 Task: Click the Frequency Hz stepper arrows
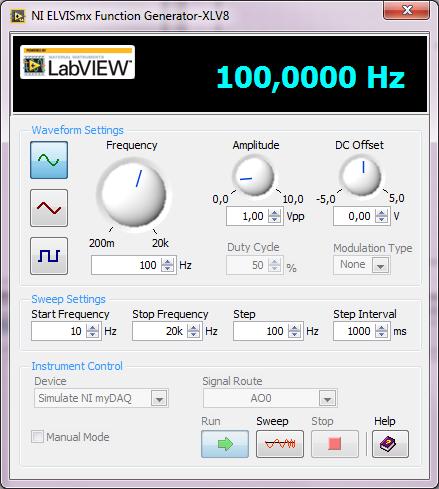click(x=168, y=265)
